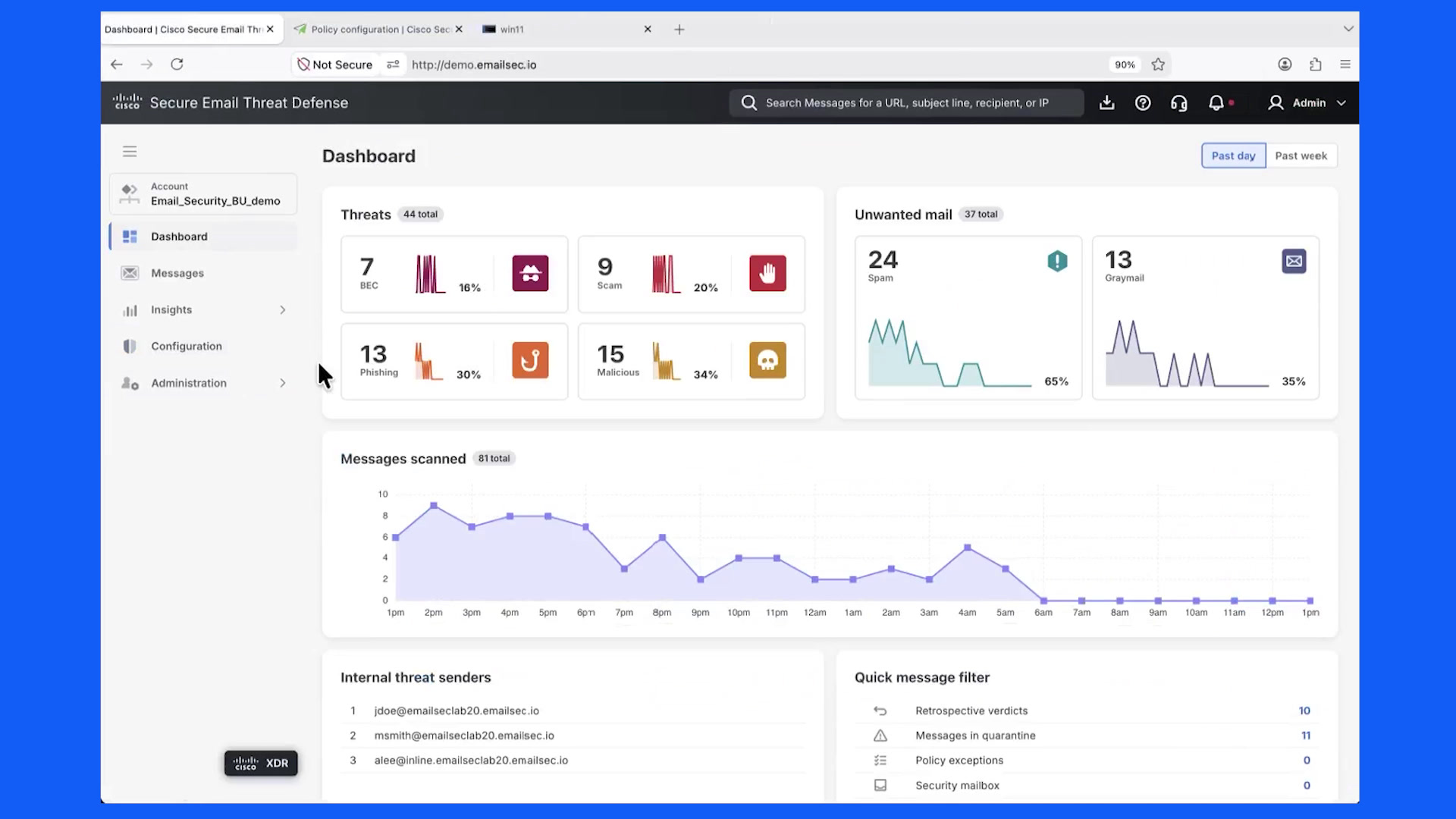
Task: Open the browser application menu
Action: [x=1345, y=64]
